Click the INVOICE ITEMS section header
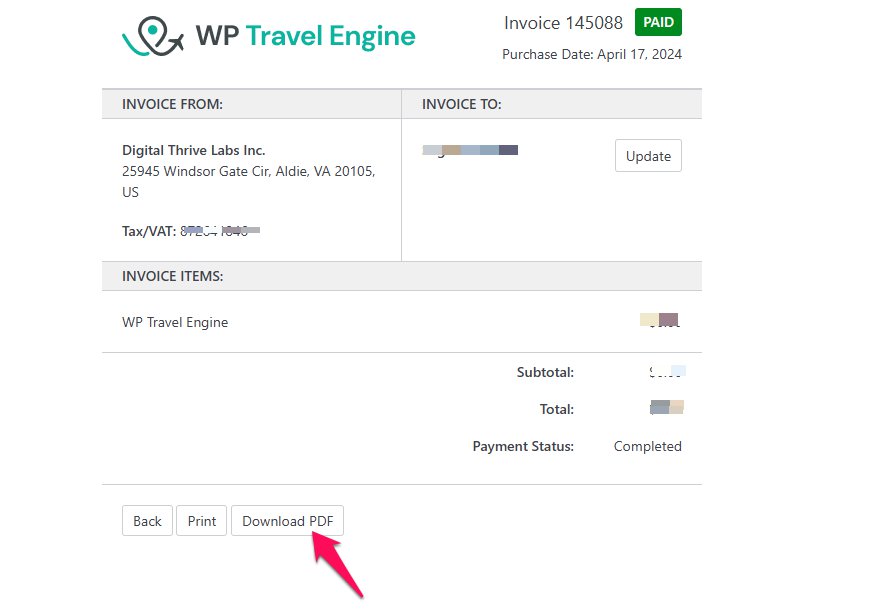The image size is (894, 613). 172,276
